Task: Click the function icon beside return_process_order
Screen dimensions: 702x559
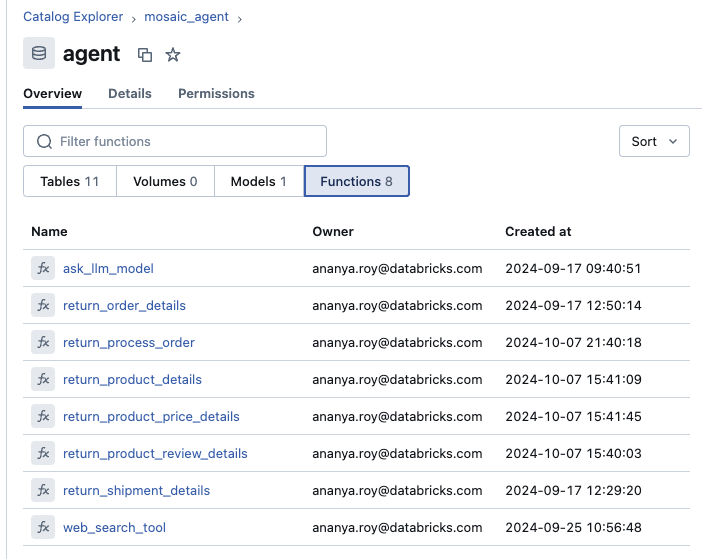Action: [43, 342]
